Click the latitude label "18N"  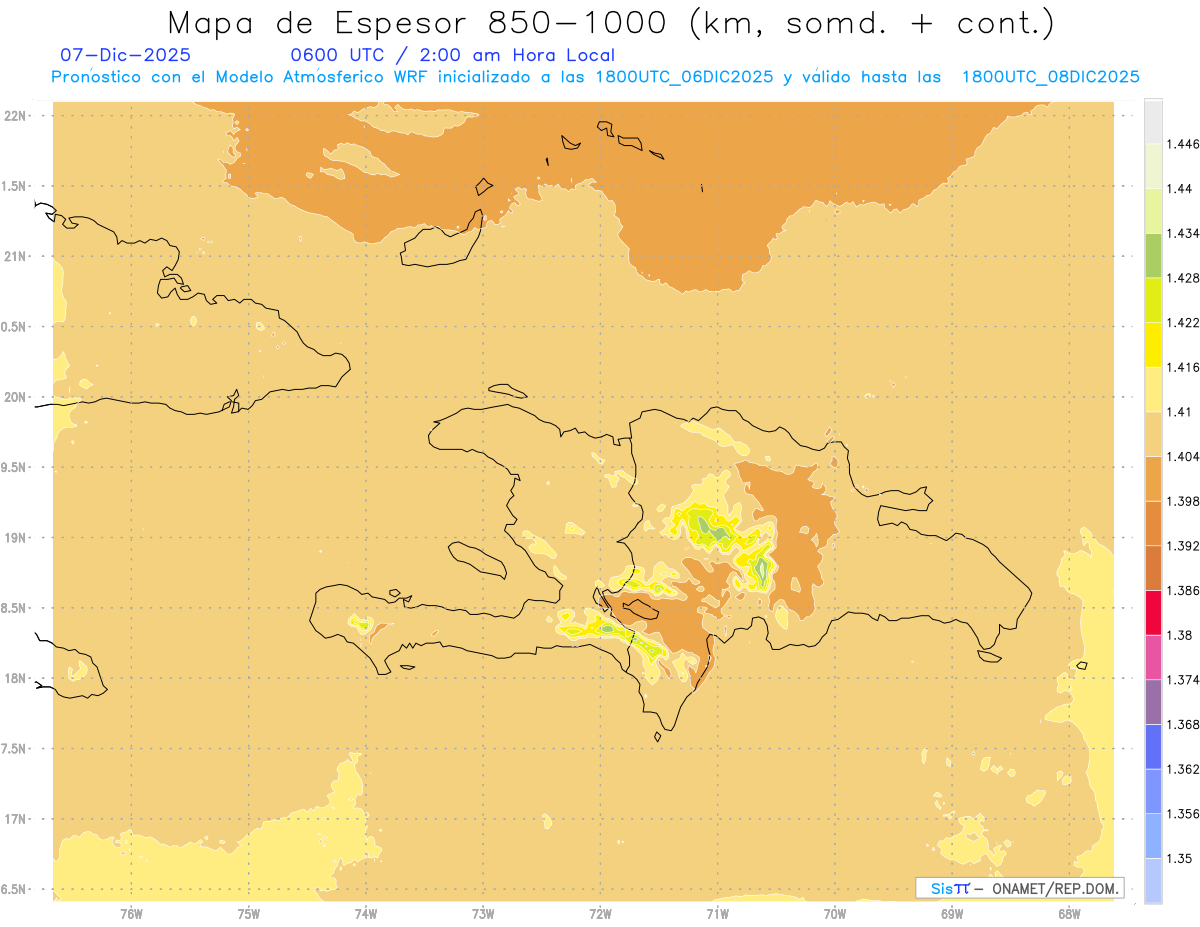[x=15, y=678]
